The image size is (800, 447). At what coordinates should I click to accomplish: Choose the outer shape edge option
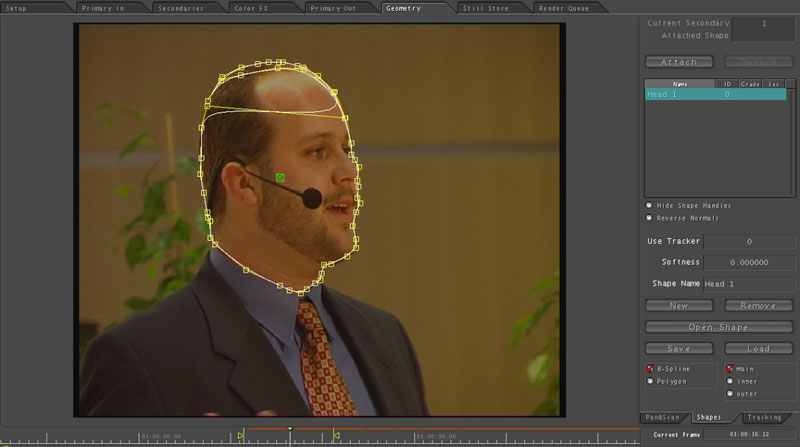tap(729, 393)
